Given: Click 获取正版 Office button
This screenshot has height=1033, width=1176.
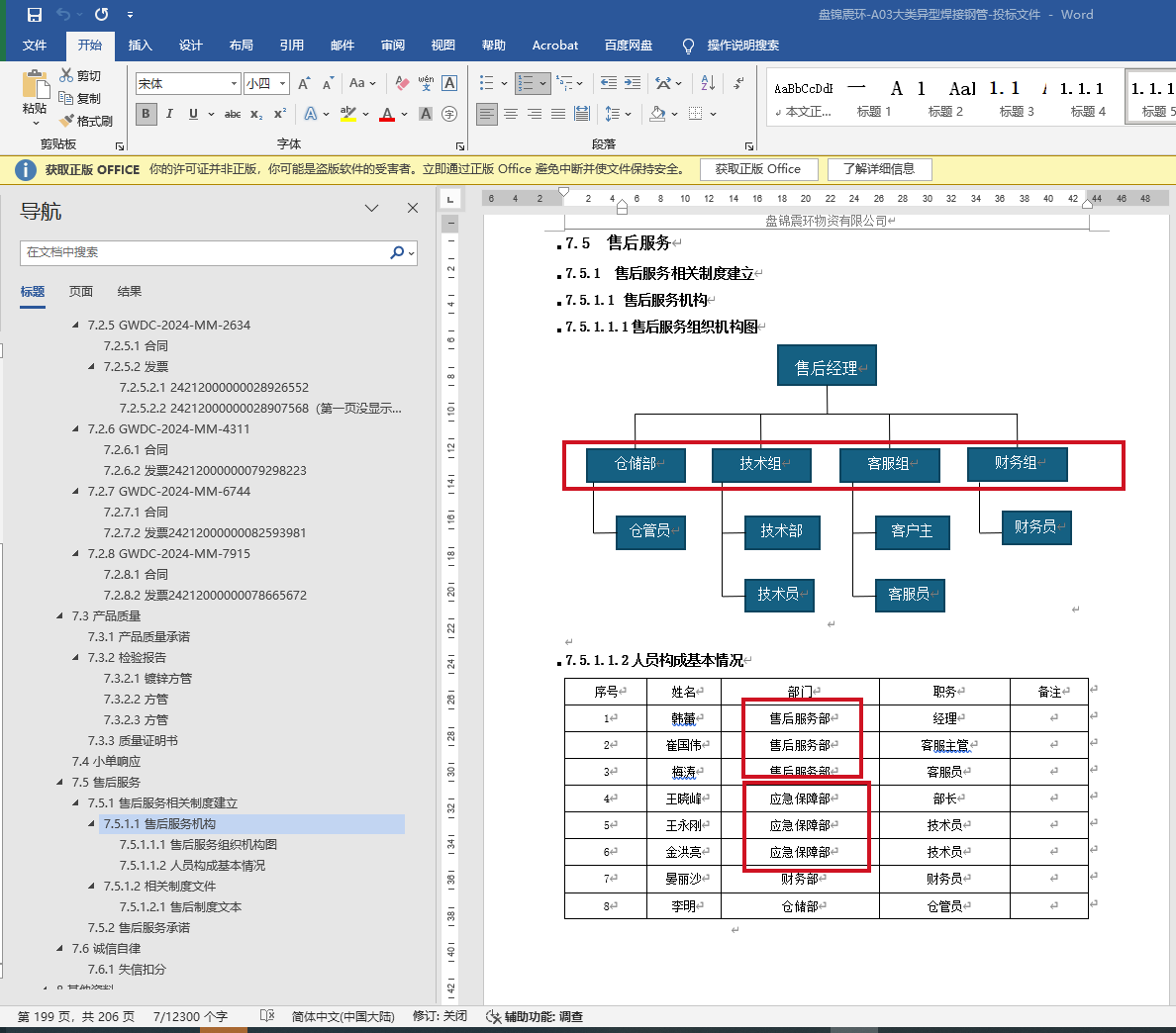Looking at the screenshot, I should click(758, 169).
